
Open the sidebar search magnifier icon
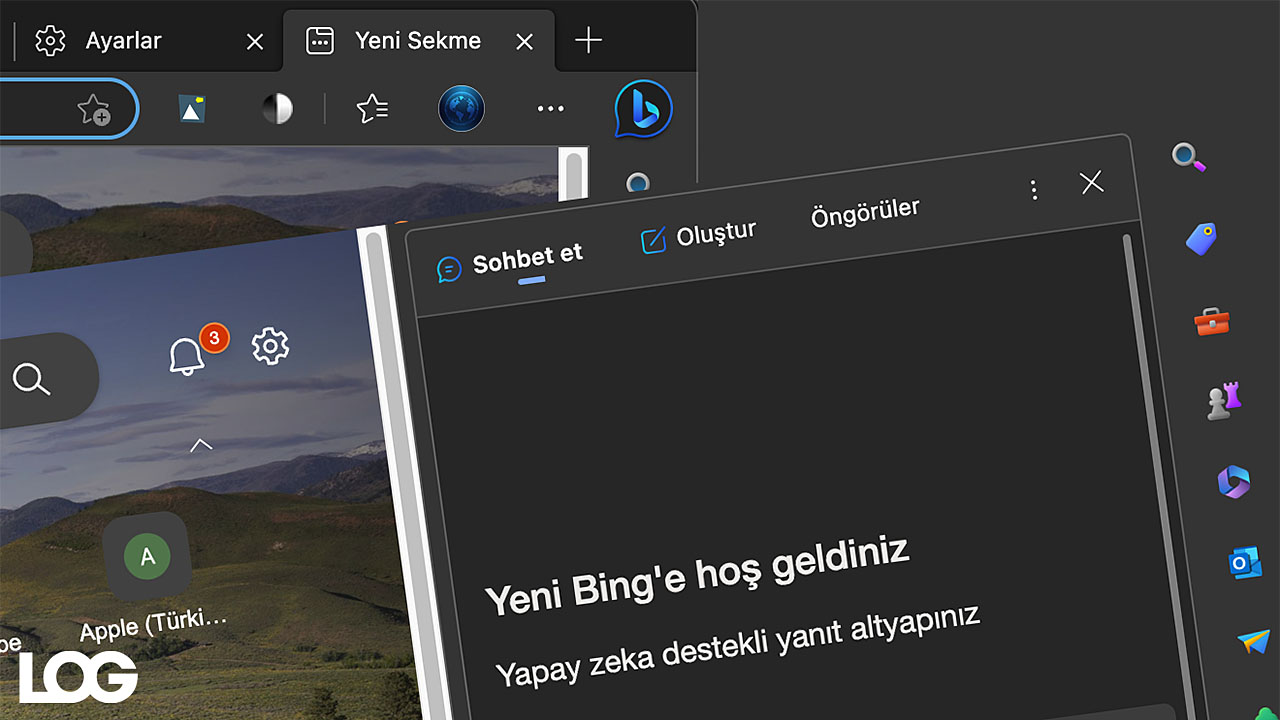pyautogui.click(x=1188, y=157)
